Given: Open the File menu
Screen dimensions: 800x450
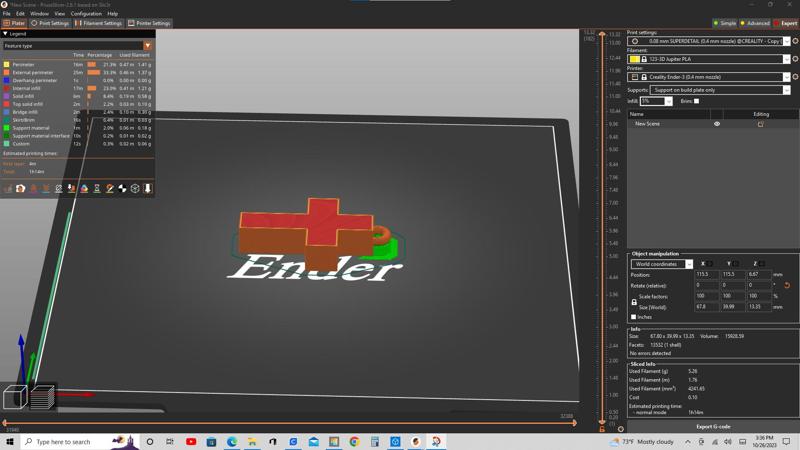Looking at the screenshot, I should pyautogui.click(x=6, y=14).
